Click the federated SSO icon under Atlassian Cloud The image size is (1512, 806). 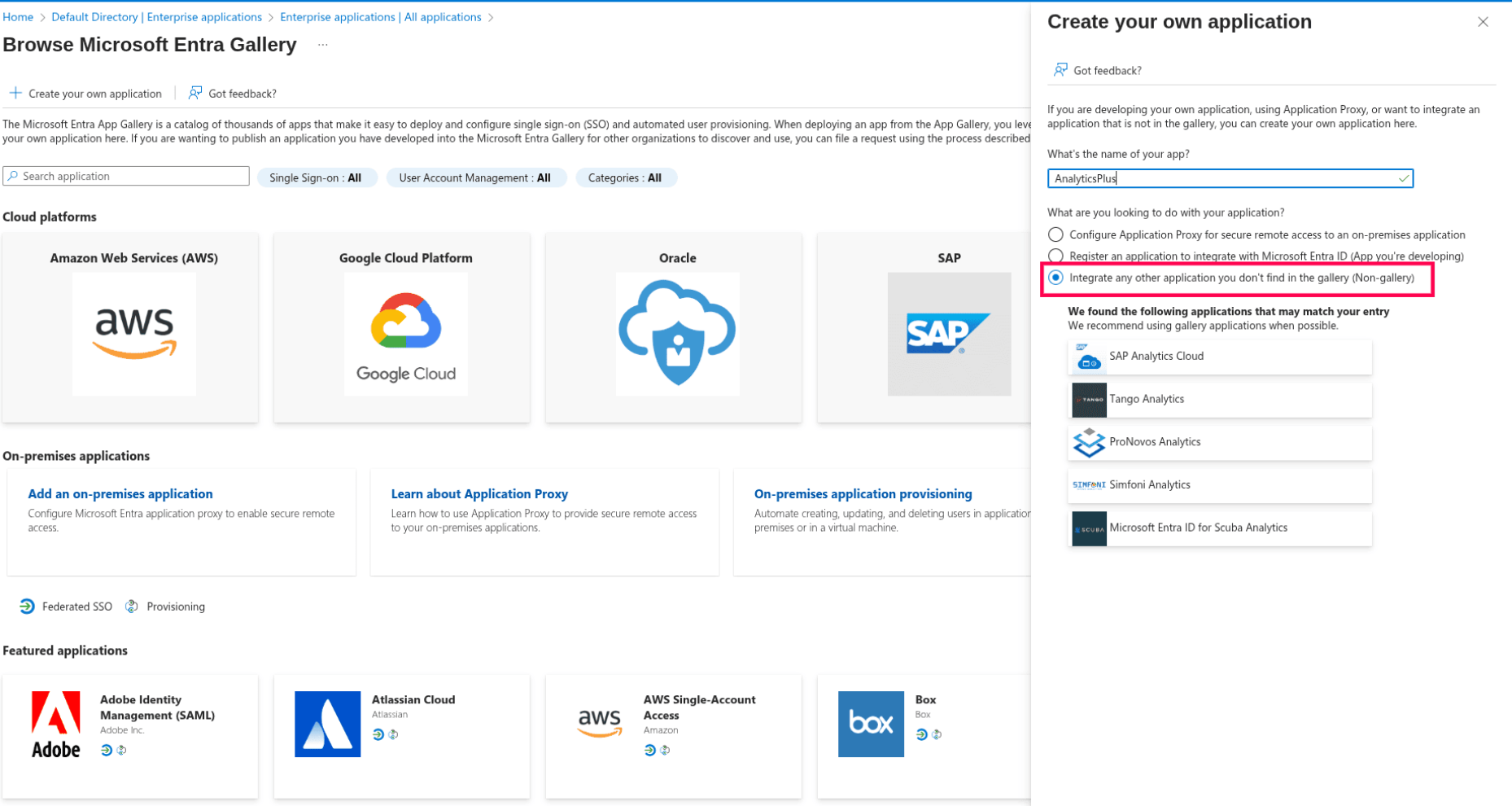point(378,734)
